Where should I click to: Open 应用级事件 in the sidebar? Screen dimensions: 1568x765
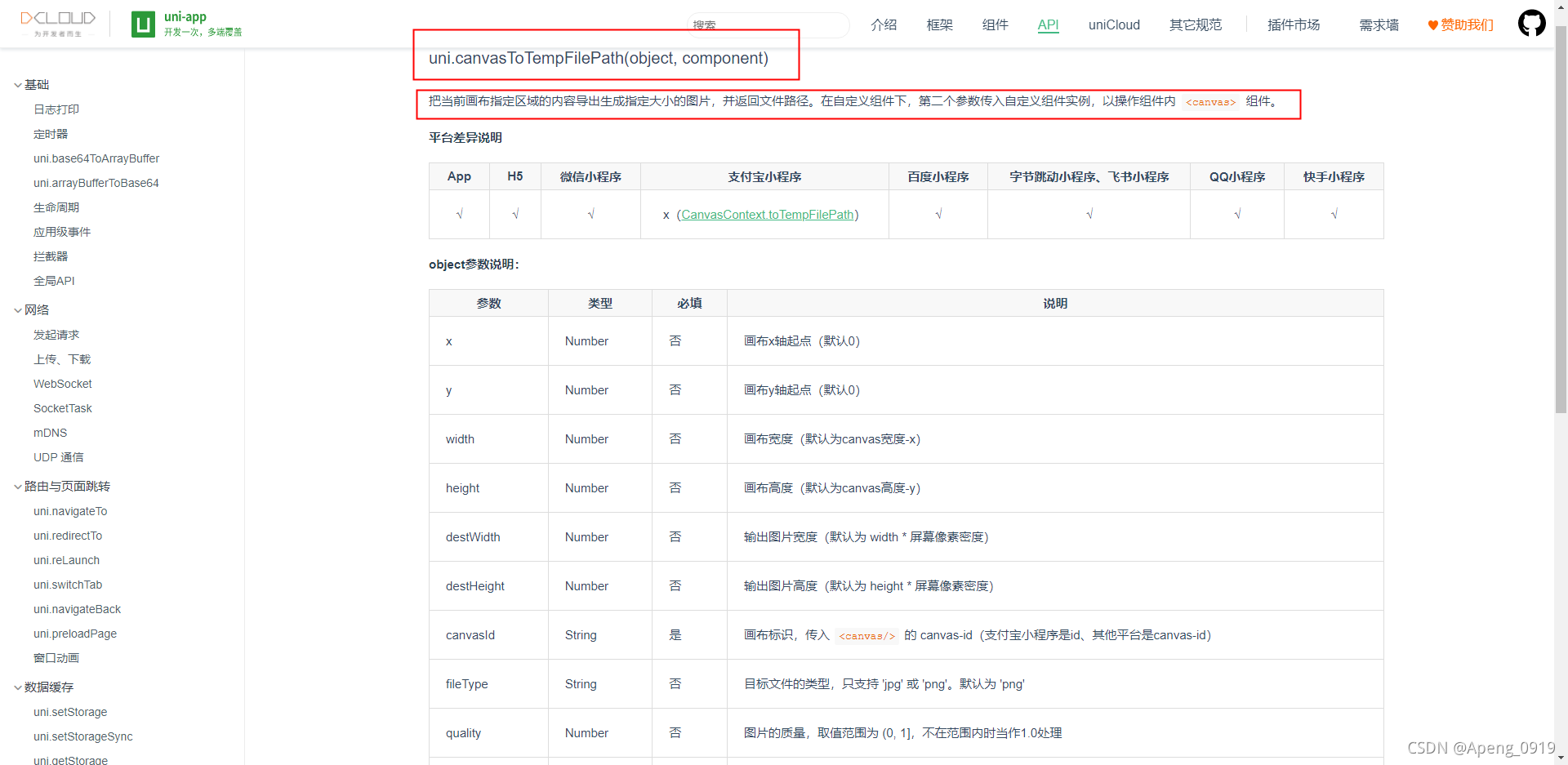pyautogui.click(x=62, y=232)
